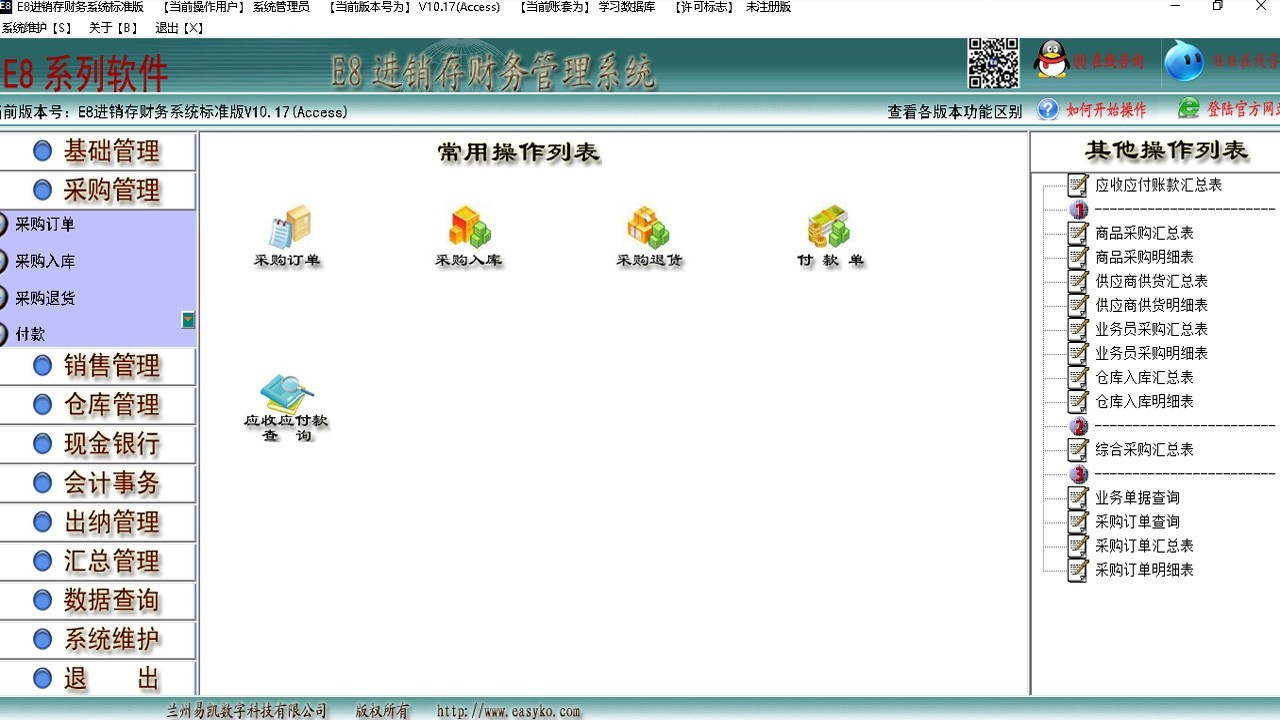Open the 关于 menu in menu bar

click(112, 28)
